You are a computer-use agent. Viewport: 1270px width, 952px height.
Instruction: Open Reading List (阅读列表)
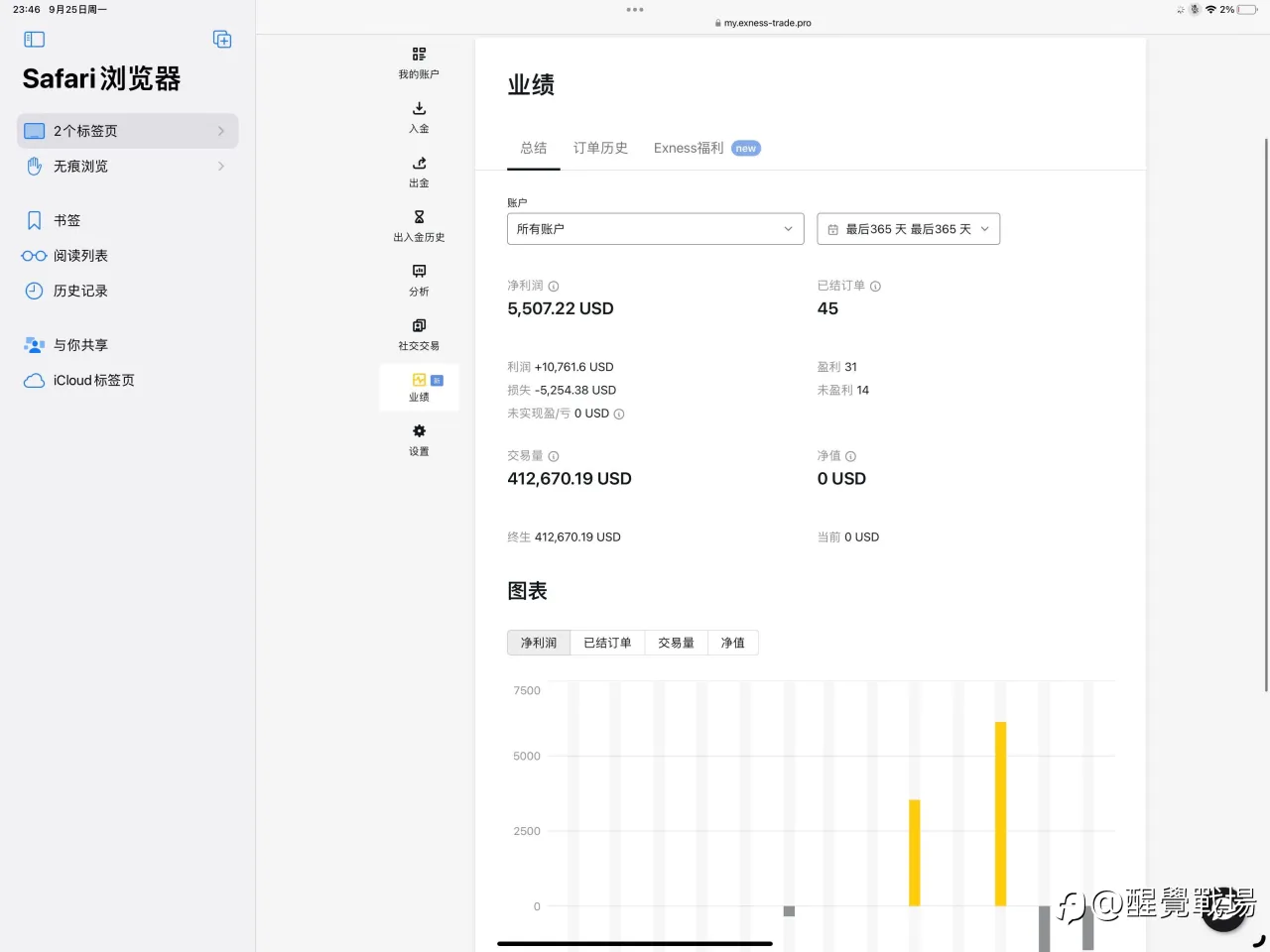click(128, 256)
